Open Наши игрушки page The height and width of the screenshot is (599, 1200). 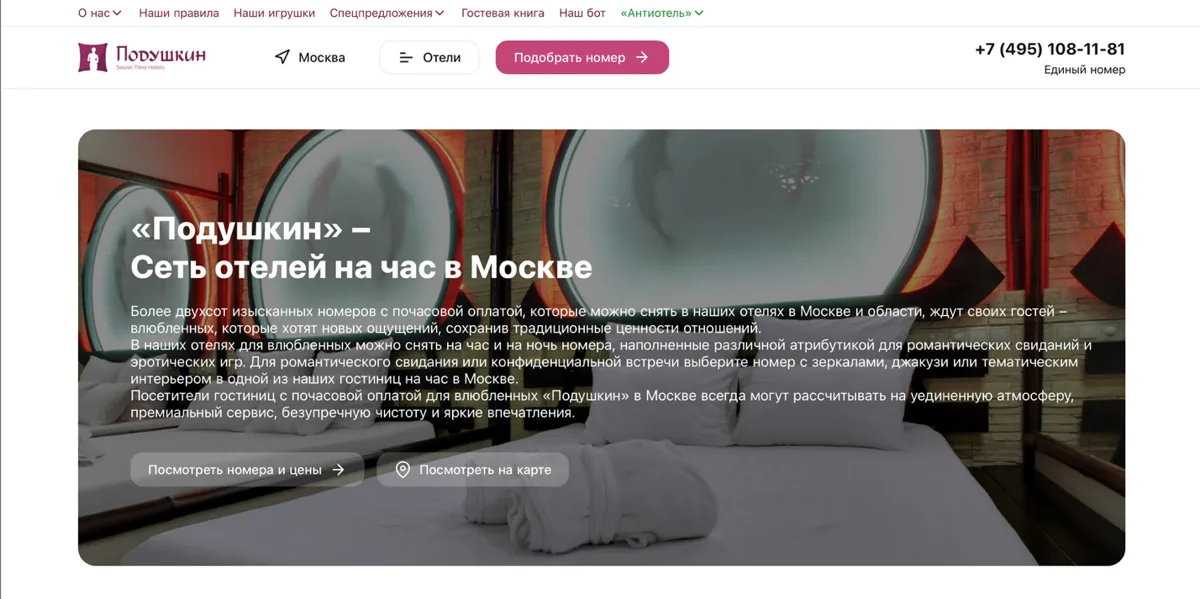(274, 13)
